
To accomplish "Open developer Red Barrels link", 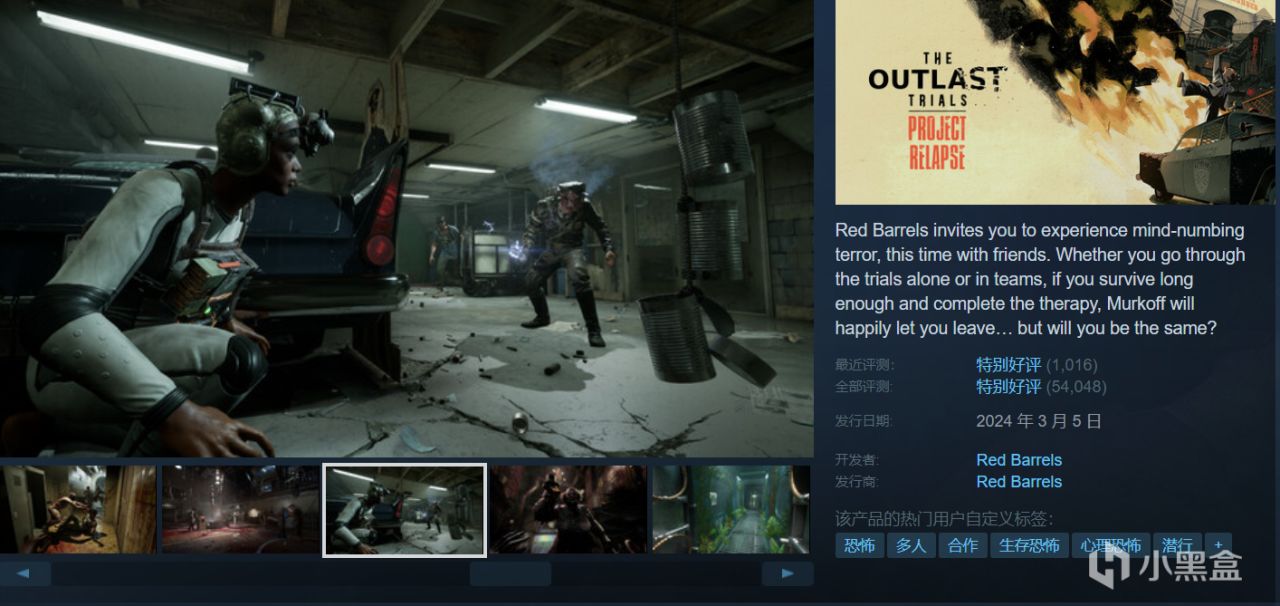I will [1019, 460].
